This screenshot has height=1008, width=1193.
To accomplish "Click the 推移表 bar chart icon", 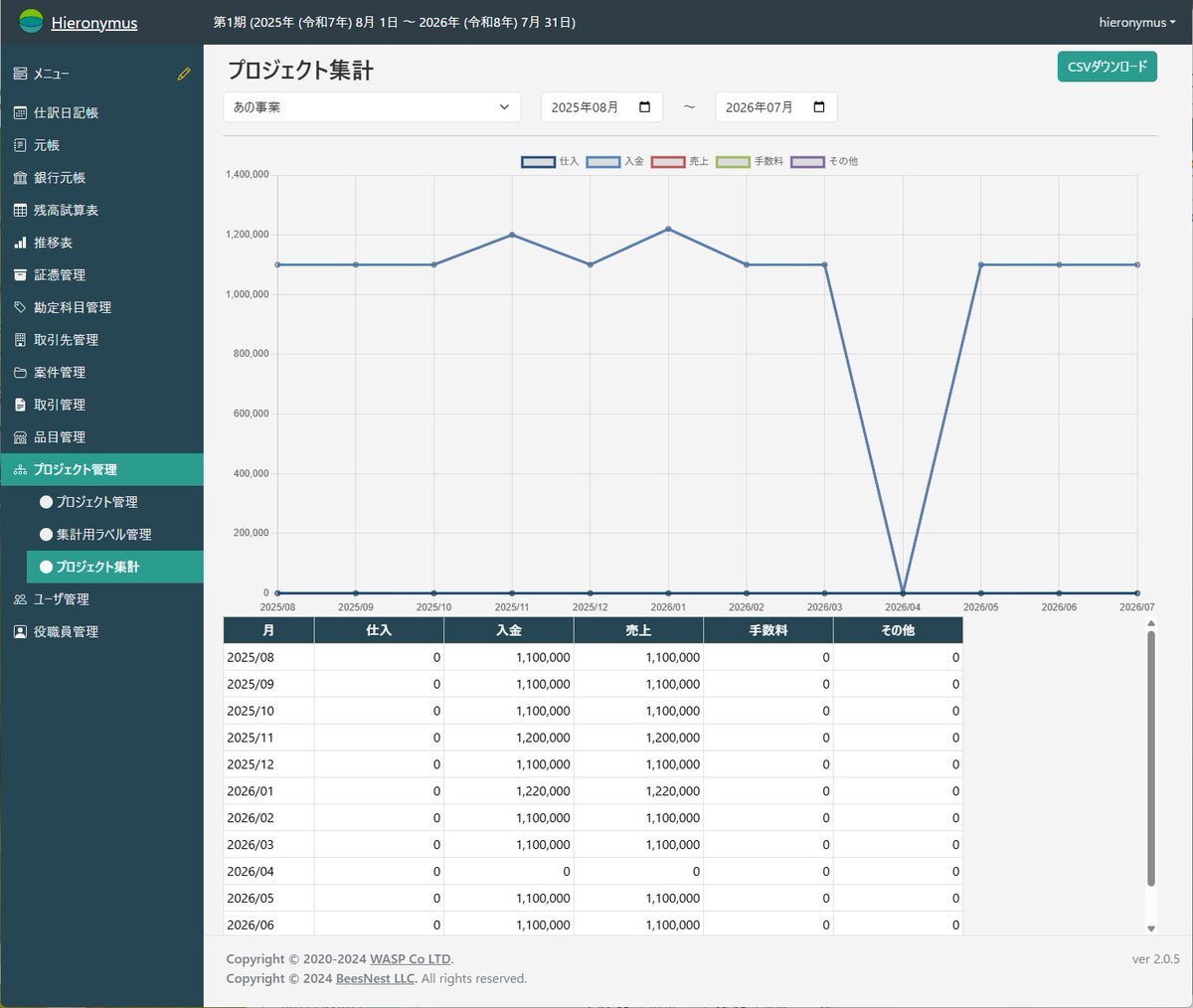I will coord(20,243).
